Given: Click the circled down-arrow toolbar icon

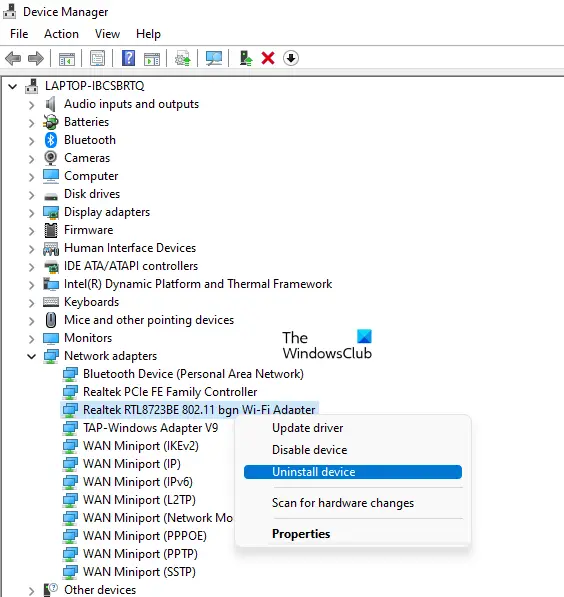Looking at the screenshot, I should pos(291,58).
